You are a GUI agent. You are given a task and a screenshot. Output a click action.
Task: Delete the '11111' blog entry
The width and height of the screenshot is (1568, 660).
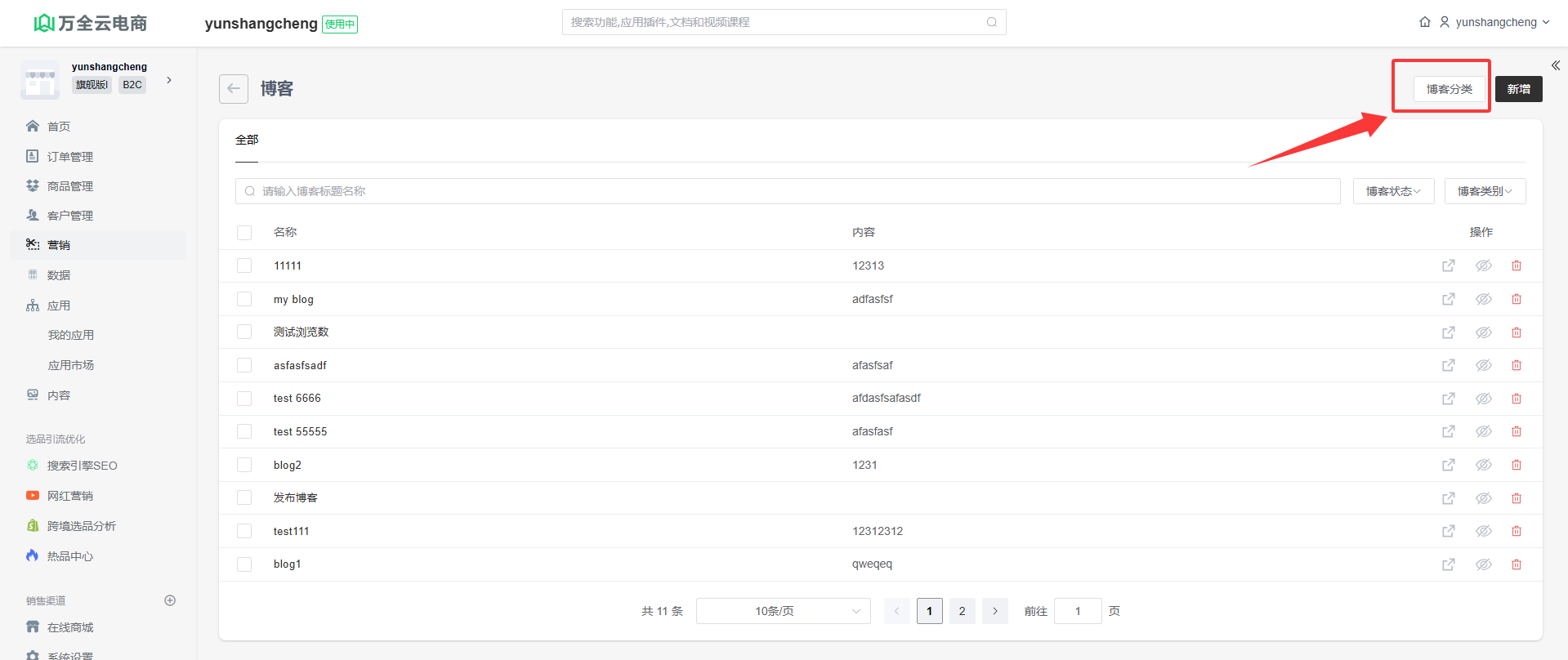[1517, 266]
